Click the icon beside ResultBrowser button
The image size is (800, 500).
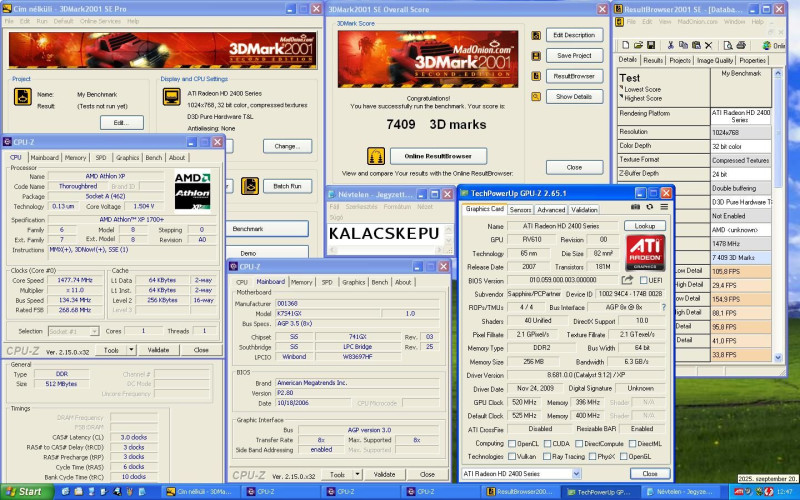pos(536,76)
